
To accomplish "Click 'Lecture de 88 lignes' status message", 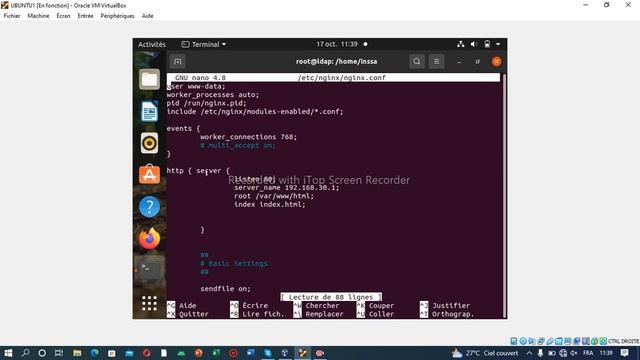I will coord(331,297).
